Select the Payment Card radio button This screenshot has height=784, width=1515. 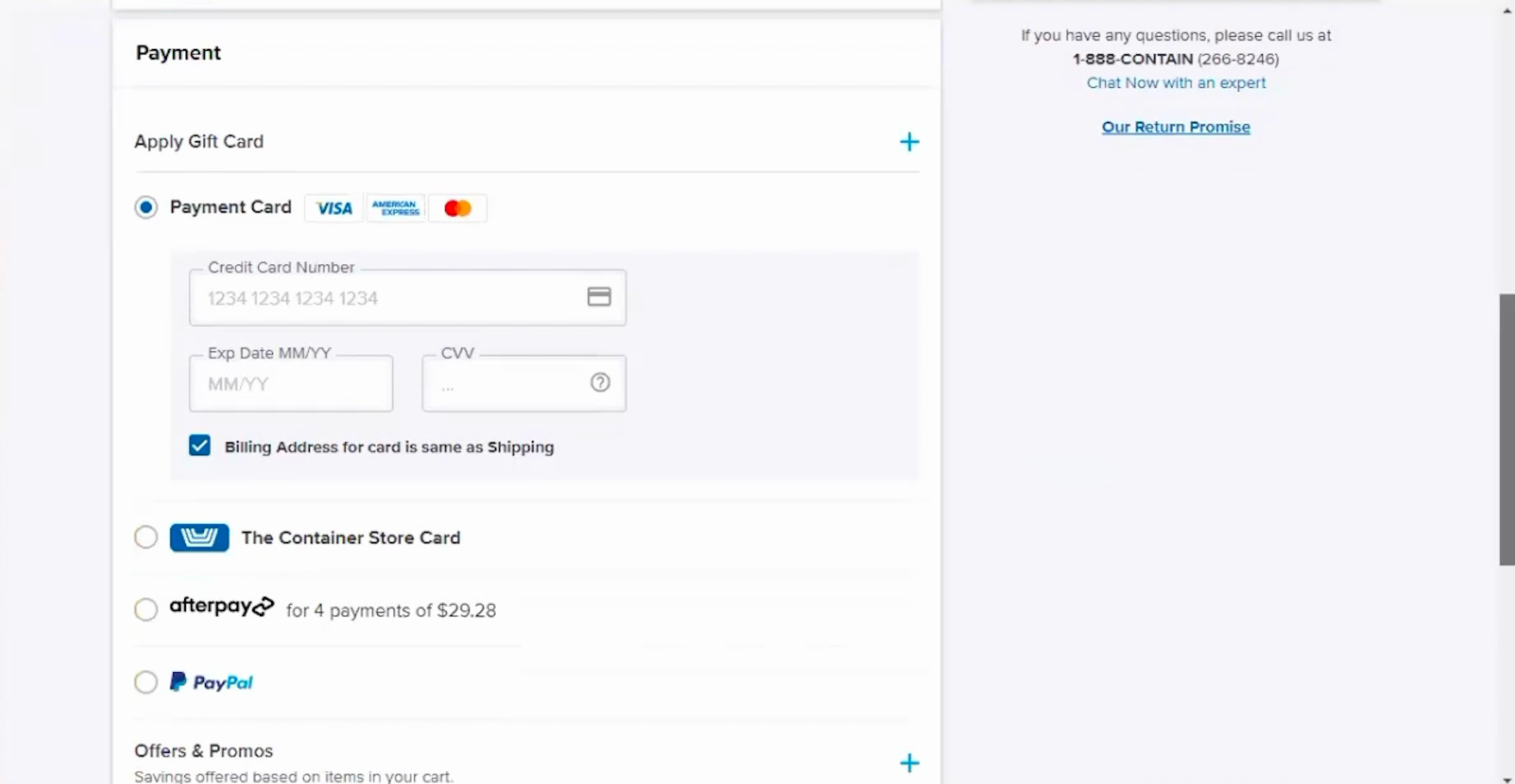[146, 207]
